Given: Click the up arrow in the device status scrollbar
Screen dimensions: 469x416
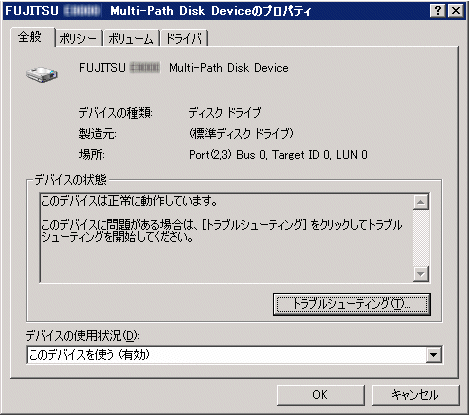Looking at the screenshot, I should tap(421, 202).
